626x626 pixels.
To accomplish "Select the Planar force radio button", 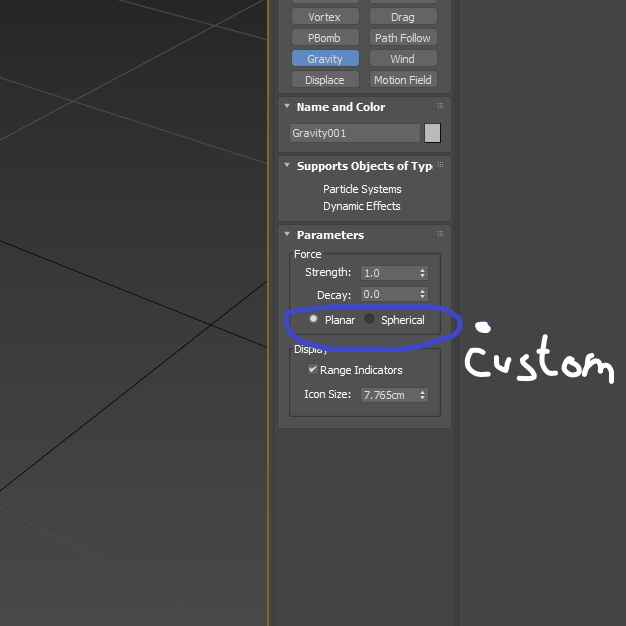I will pyautogui.click(x=313, y=319).
